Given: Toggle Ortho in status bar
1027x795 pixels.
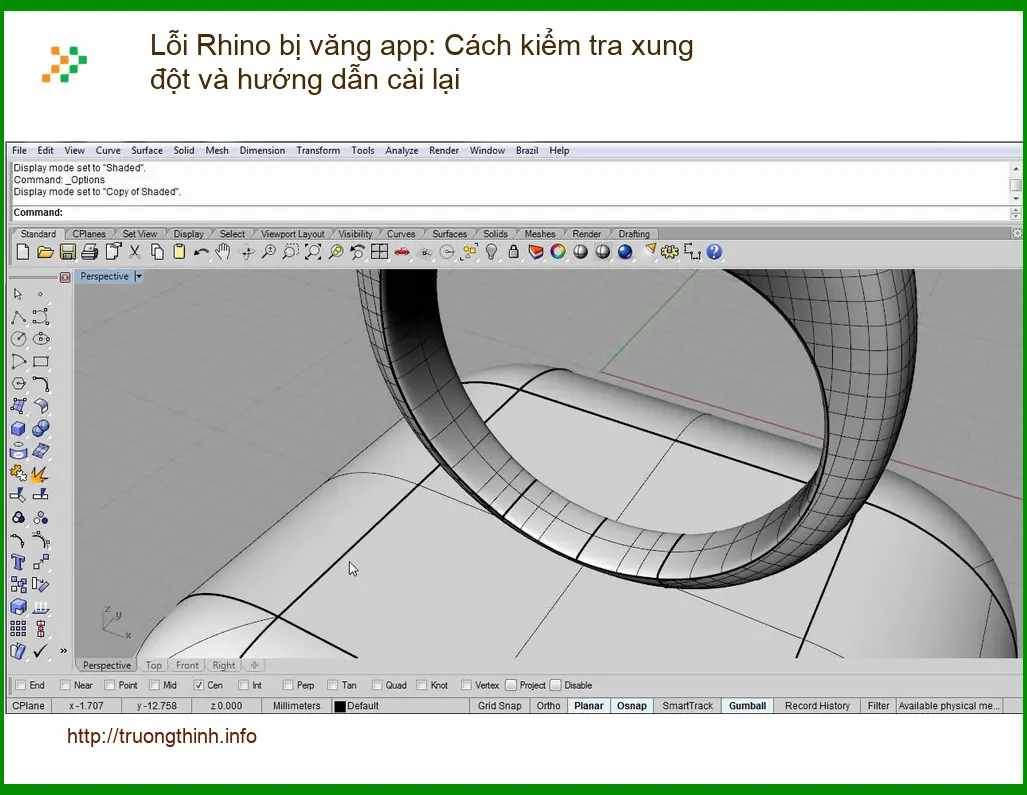Looking at the screenshot, I should click(548, 706).
